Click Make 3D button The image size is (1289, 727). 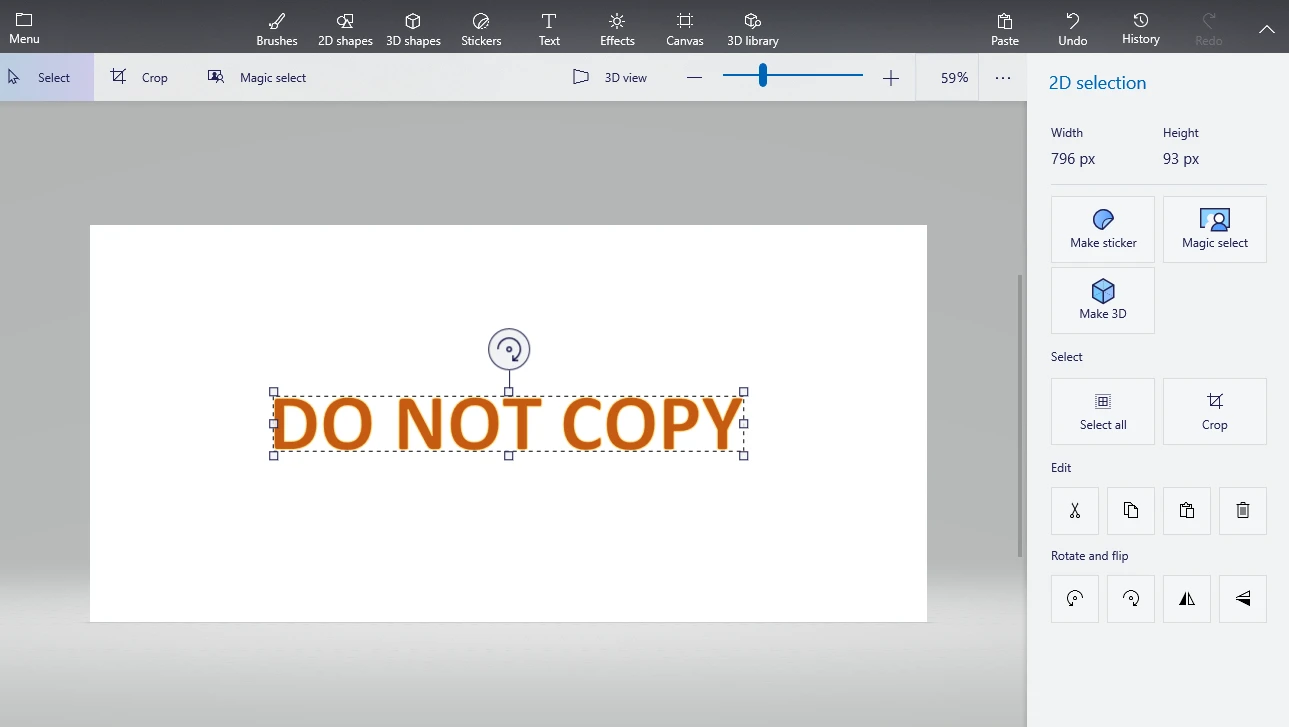1103,300
